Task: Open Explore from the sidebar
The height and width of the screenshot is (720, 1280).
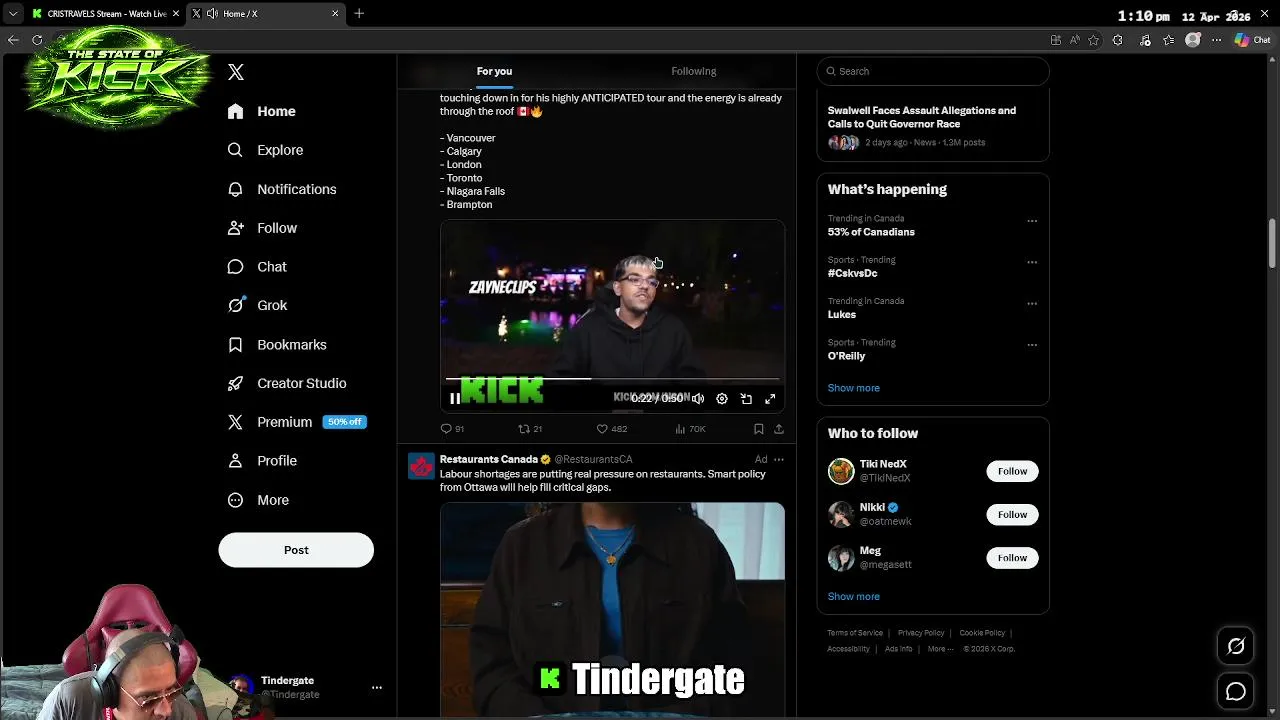Action: [x=266, y=150]
